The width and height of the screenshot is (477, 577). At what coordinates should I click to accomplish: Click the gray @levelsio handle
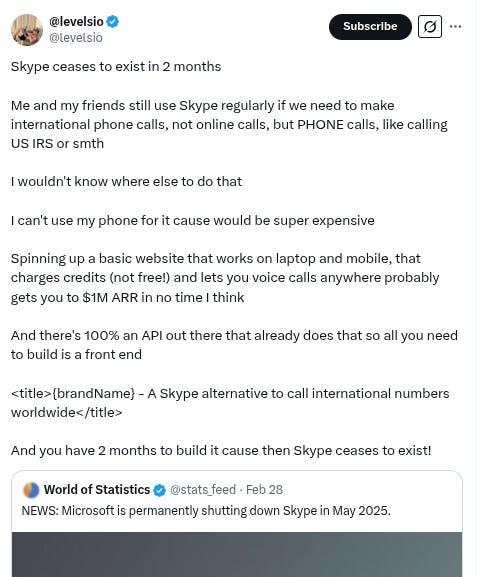(x=76, y=38)
